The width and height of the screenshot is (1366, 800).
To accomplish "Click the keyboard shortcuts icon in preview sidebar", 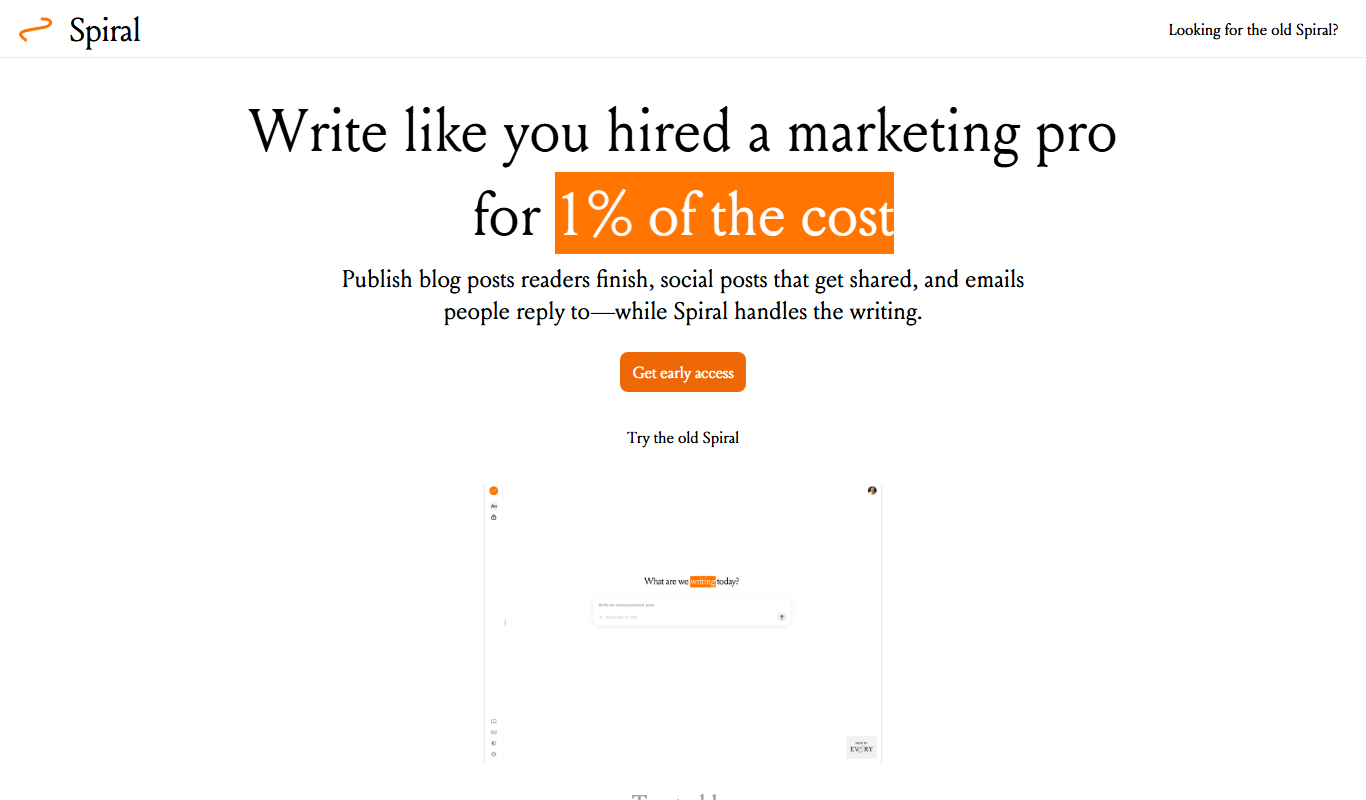I will 494,732.
